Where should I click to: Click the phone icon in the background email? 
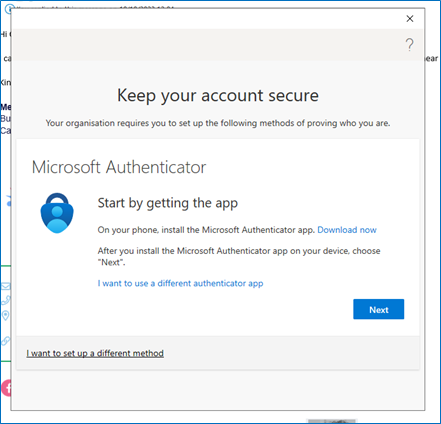(x=6, y=300)
